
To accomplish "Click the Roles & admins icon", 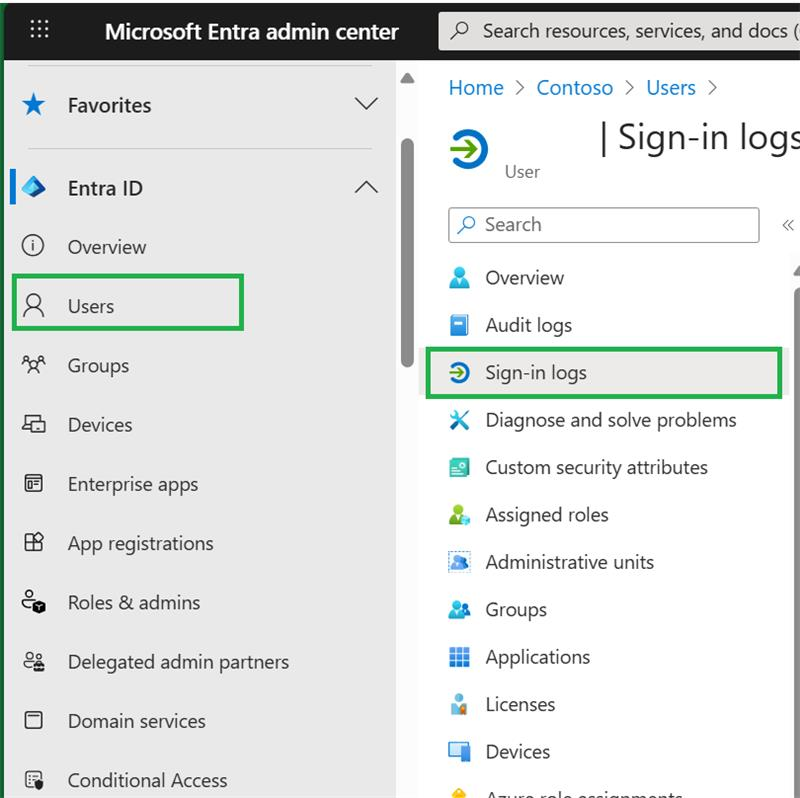I will (x=34, y=602).
